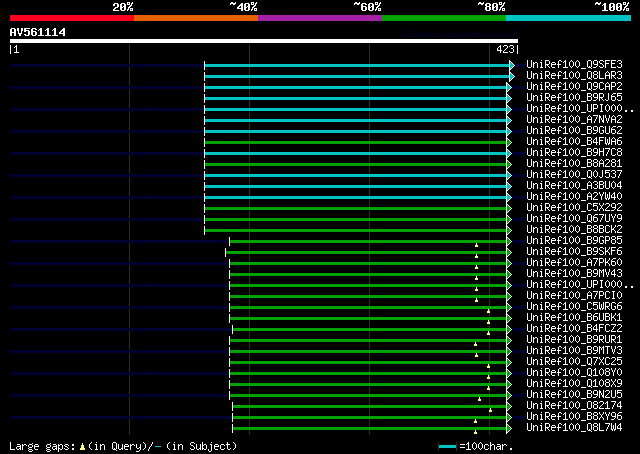Click the arrowhead ending the B8A281 bar

(x=509, y=165)
